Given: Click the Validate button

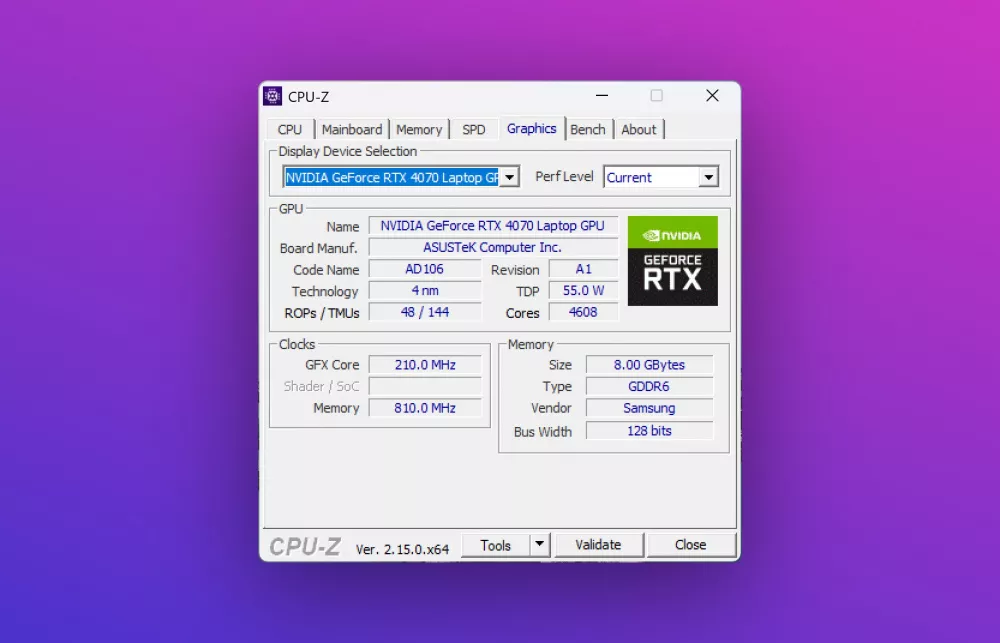Looking at the screenshot, I should pos(598,545).
